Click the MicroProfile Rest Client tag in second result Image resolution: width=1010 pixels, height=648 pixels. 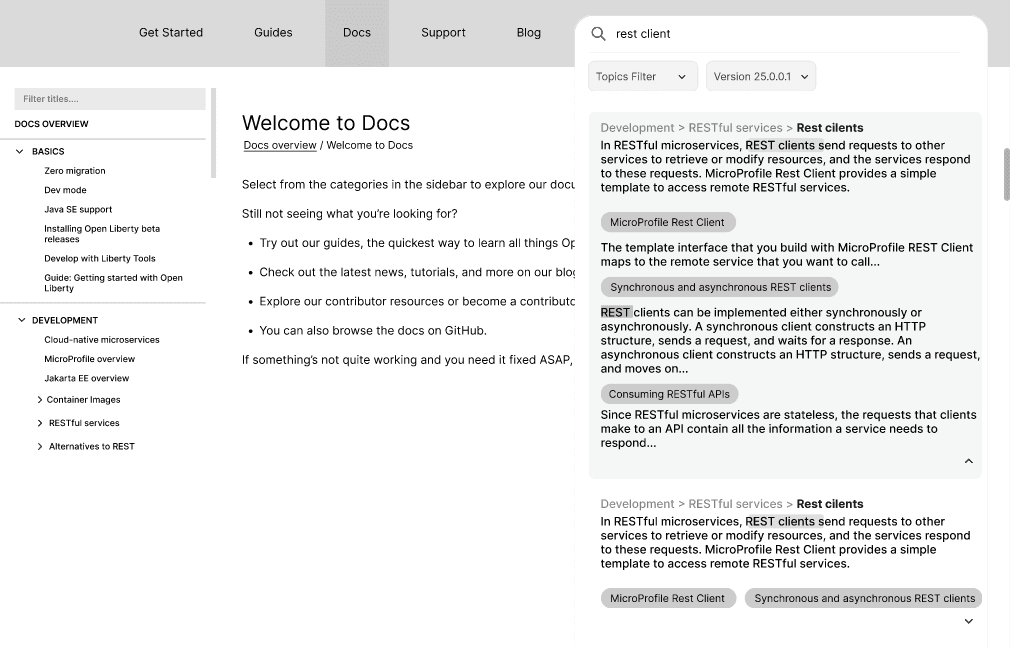pos(667,598)
